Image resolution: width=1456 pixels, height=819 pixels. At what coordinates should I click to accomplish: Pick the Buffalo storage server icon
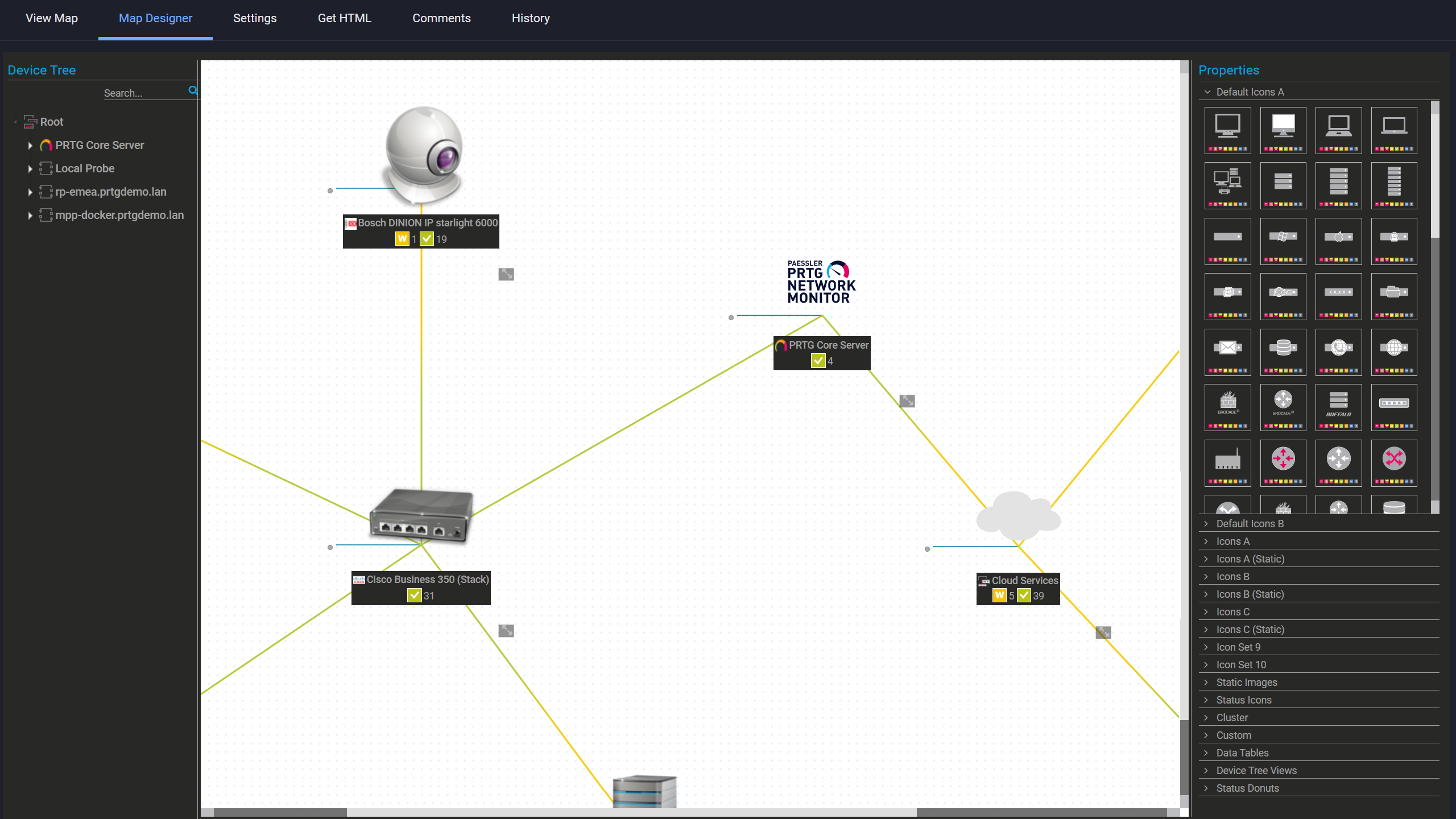pos(1339,407)
